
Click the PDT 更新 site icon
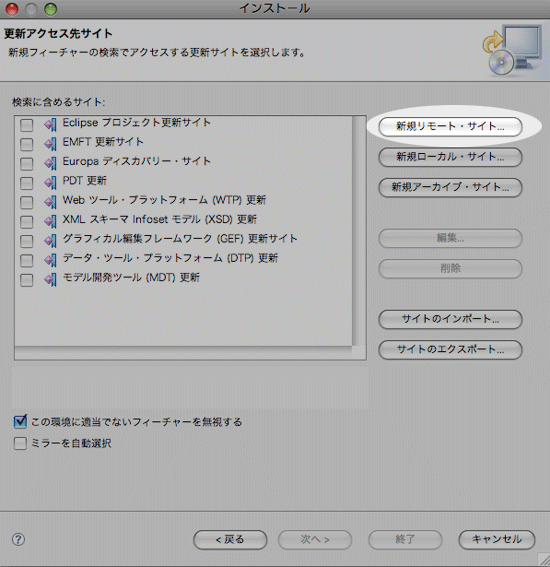tap(51, 183)
